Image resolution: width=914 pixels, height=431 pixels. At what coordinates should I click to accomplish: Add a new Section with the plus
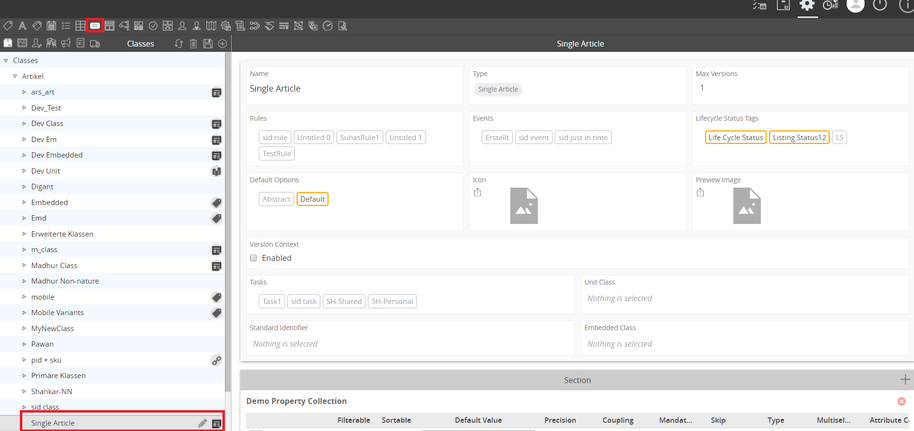point(905,380)
